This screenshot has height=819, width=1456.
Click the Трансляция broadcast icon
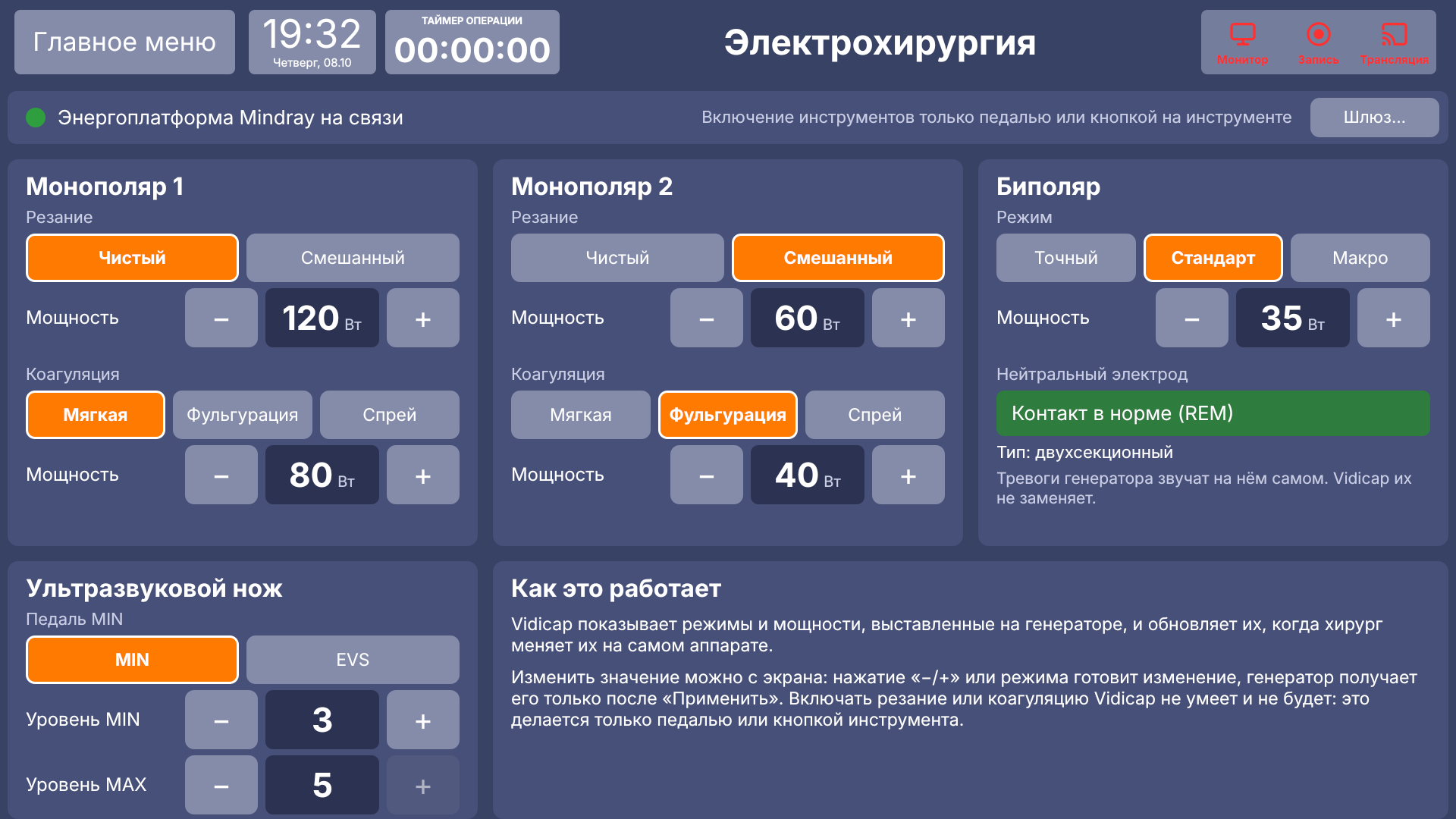pos(1394,42)
